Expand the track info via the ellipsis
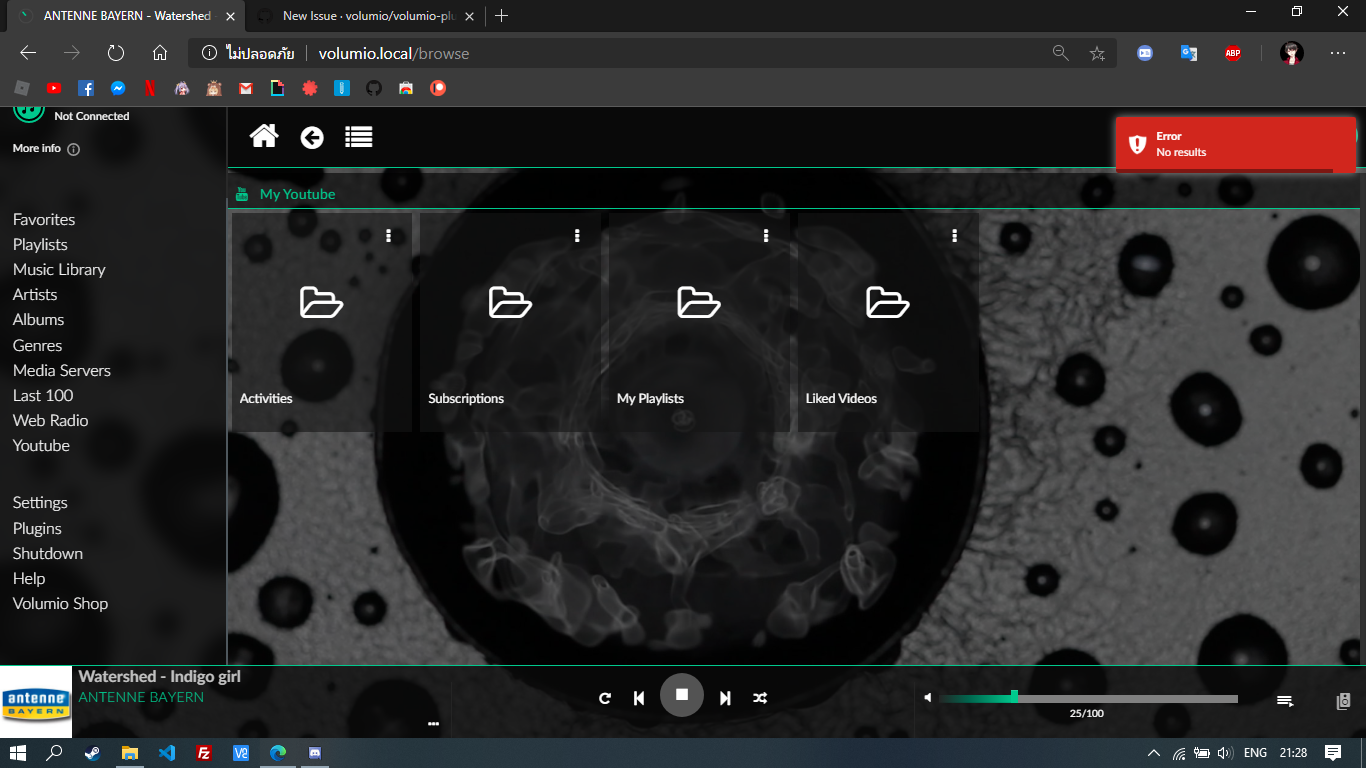Image resolution: width=1366 pixels, height=768 pixels. pyautogui.click(x=433, y=723)
